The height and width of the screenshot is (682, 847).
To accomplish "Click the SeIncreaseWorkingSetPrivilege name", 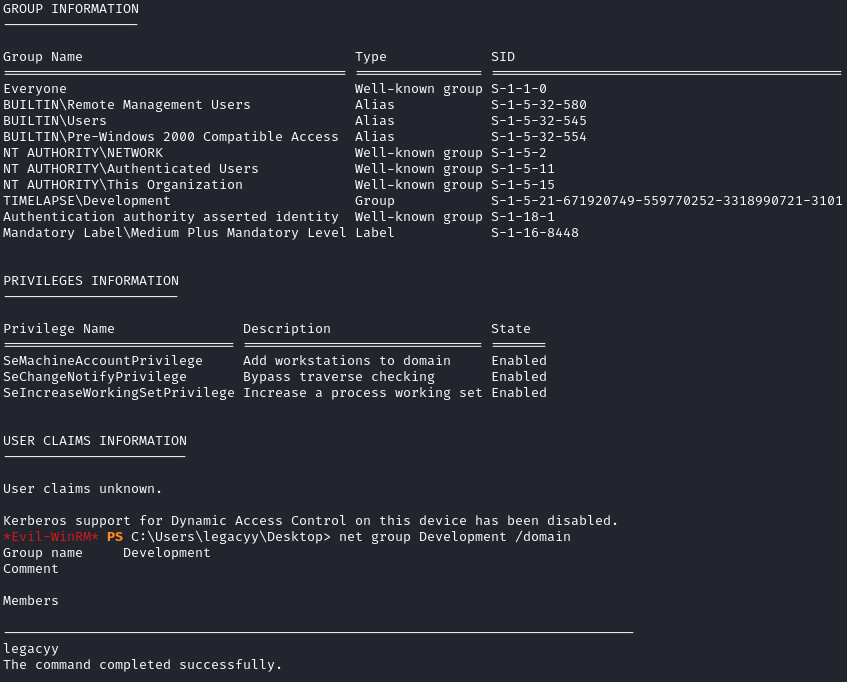I will 119,393.
